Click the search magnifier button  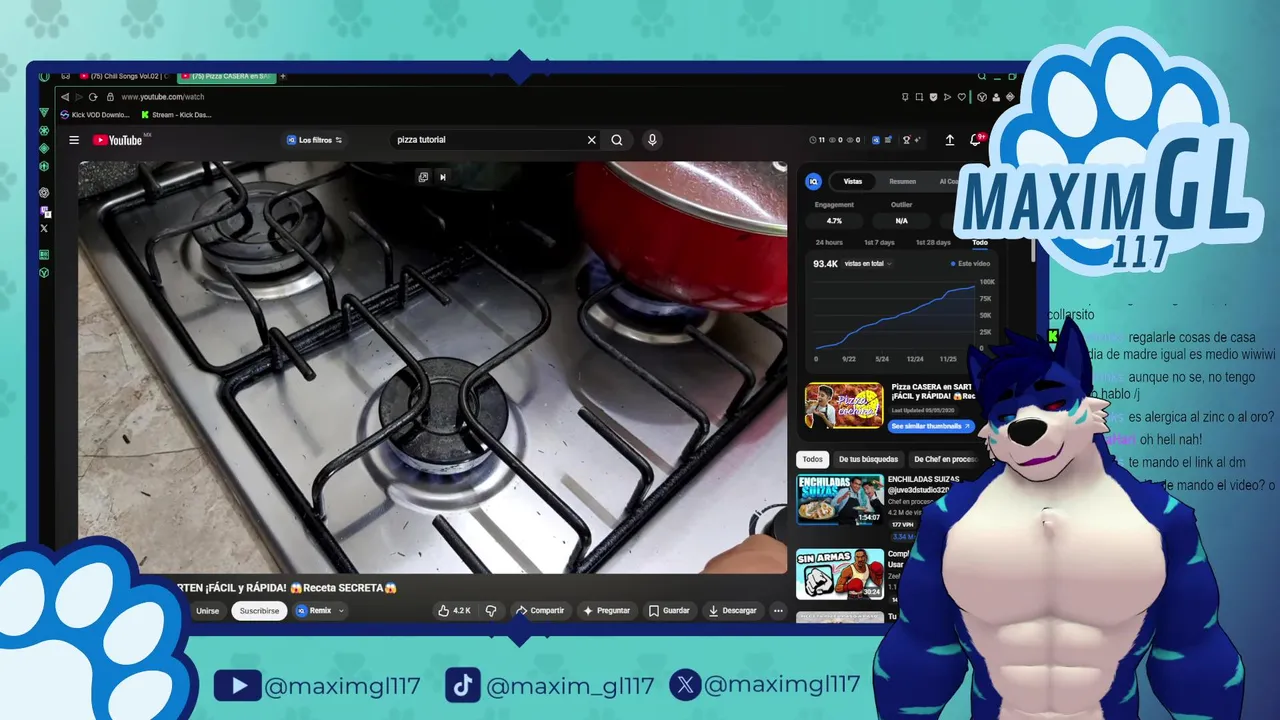click(x=617, y=140)
